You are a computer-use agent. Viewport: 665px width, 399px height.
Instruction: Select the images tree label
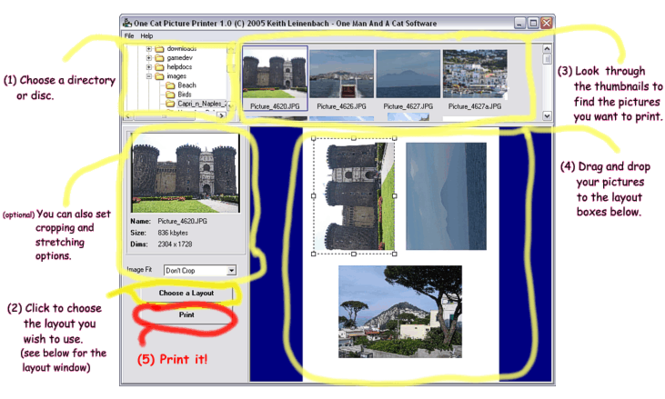tap(176, 76)
